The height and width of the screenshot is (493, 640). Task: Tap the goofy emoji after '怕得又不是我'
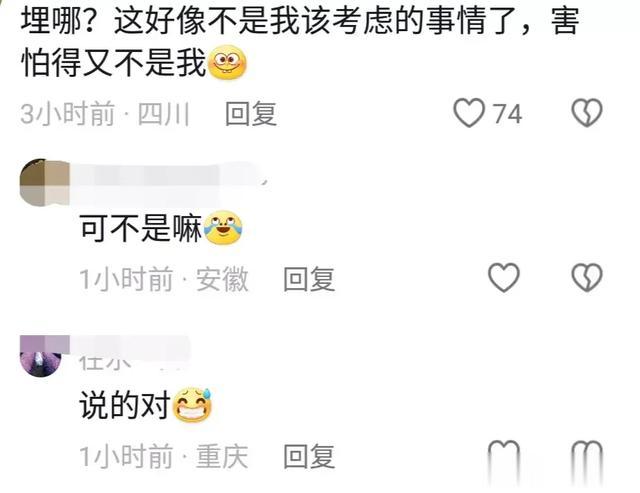pos(227,62)
